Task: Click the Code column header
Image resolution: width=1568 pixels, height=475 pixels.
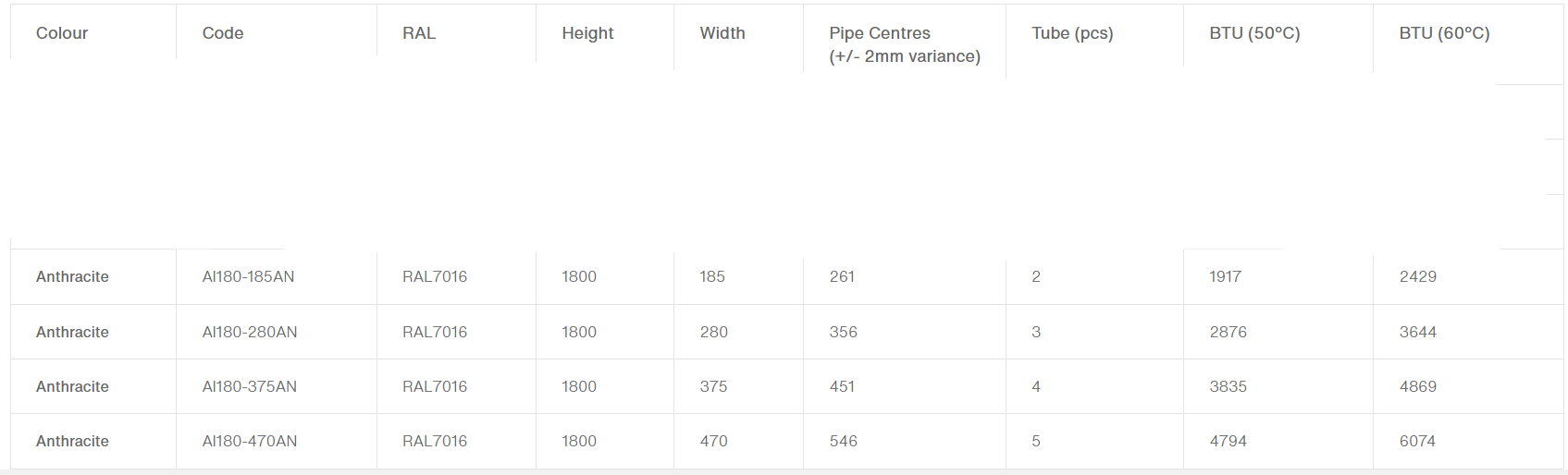Action: (x=223, y=33)
